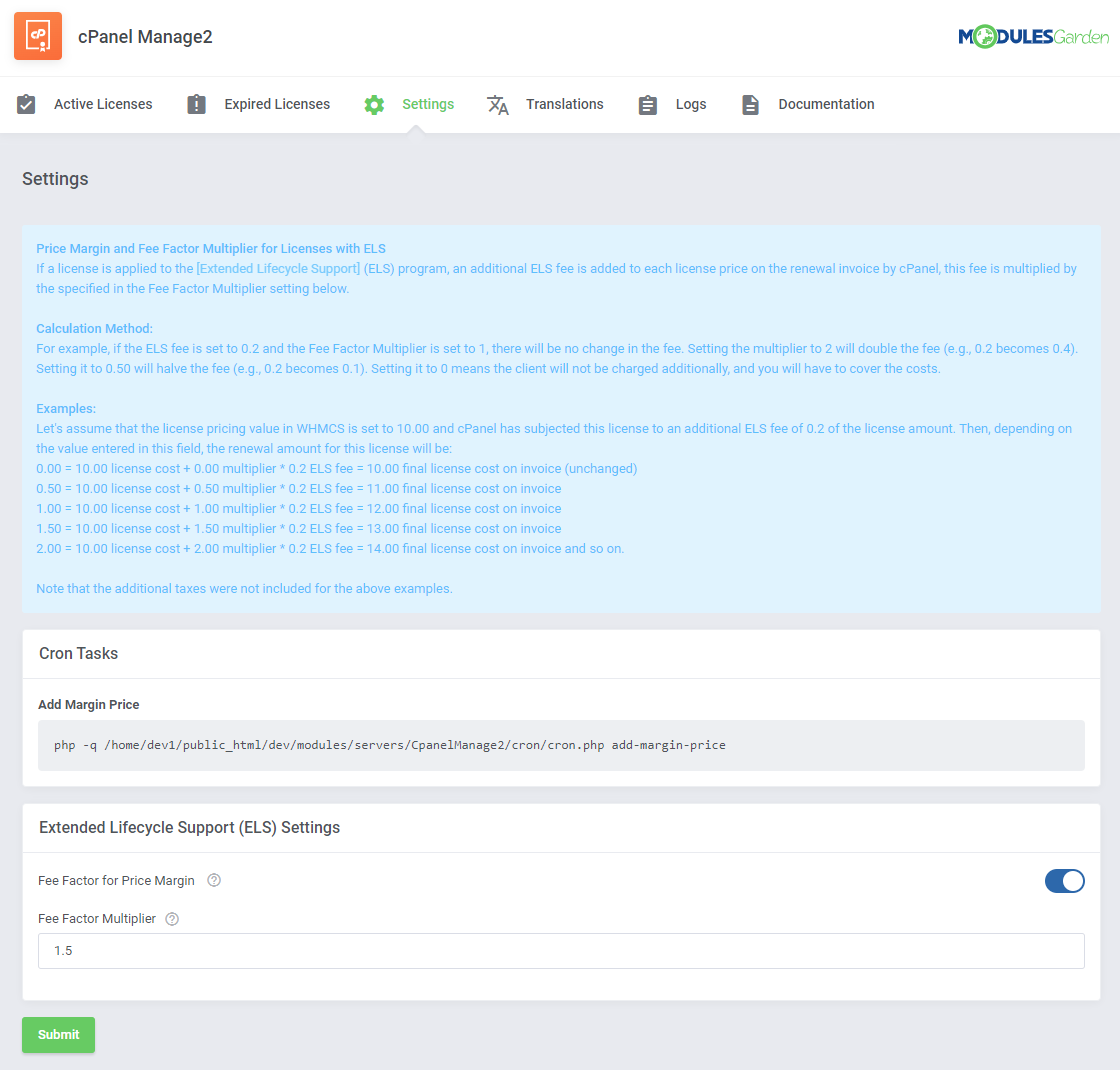Image resolution: width=1120 pixels, height=1070 pixels.
Task: Click help icon next to Fee Factor for Price Margin
Action: coord(214,880)
